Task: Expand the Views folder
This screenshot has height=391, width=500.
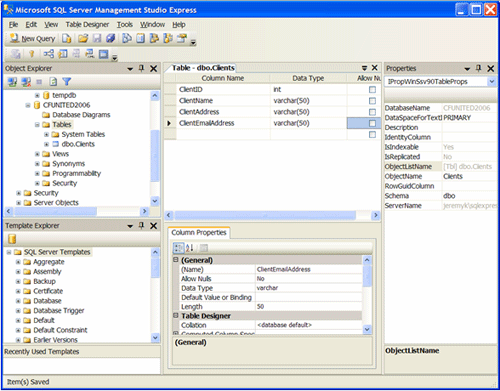Action: pyautogui.click(x=37, y=154)
